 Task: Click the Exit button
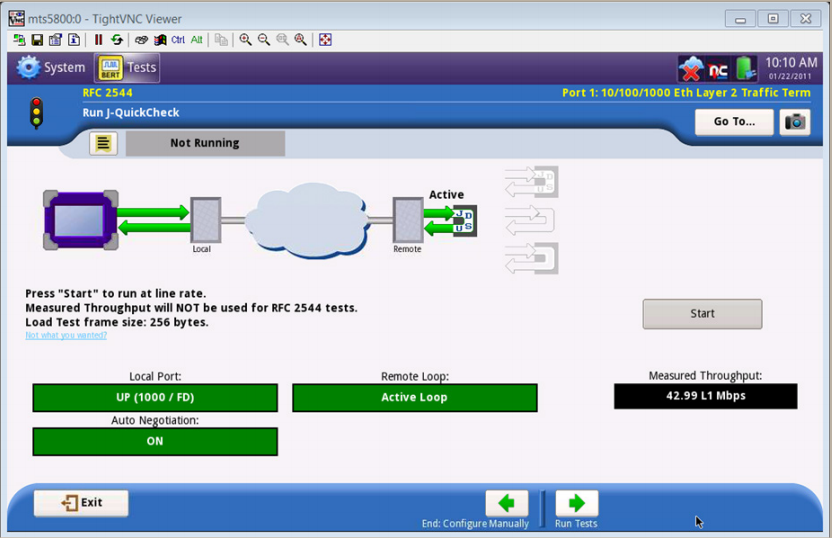pyautogui.click(x=81, y=503)
